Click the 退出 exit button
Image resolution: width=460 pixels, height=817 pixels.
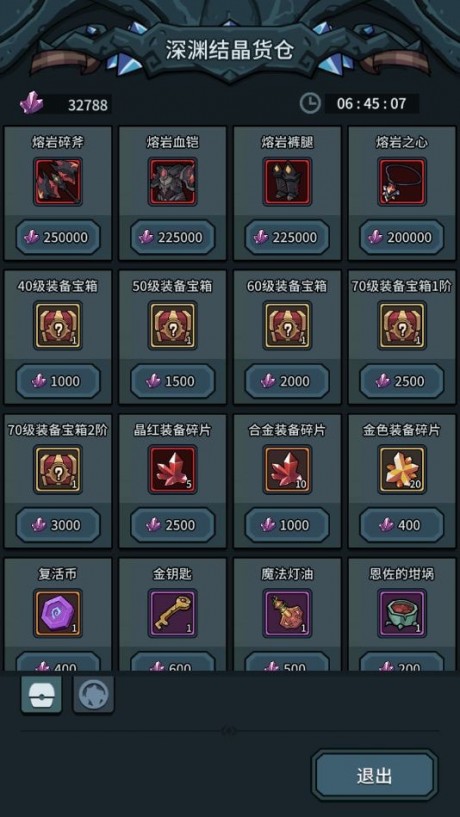point(375,775)
